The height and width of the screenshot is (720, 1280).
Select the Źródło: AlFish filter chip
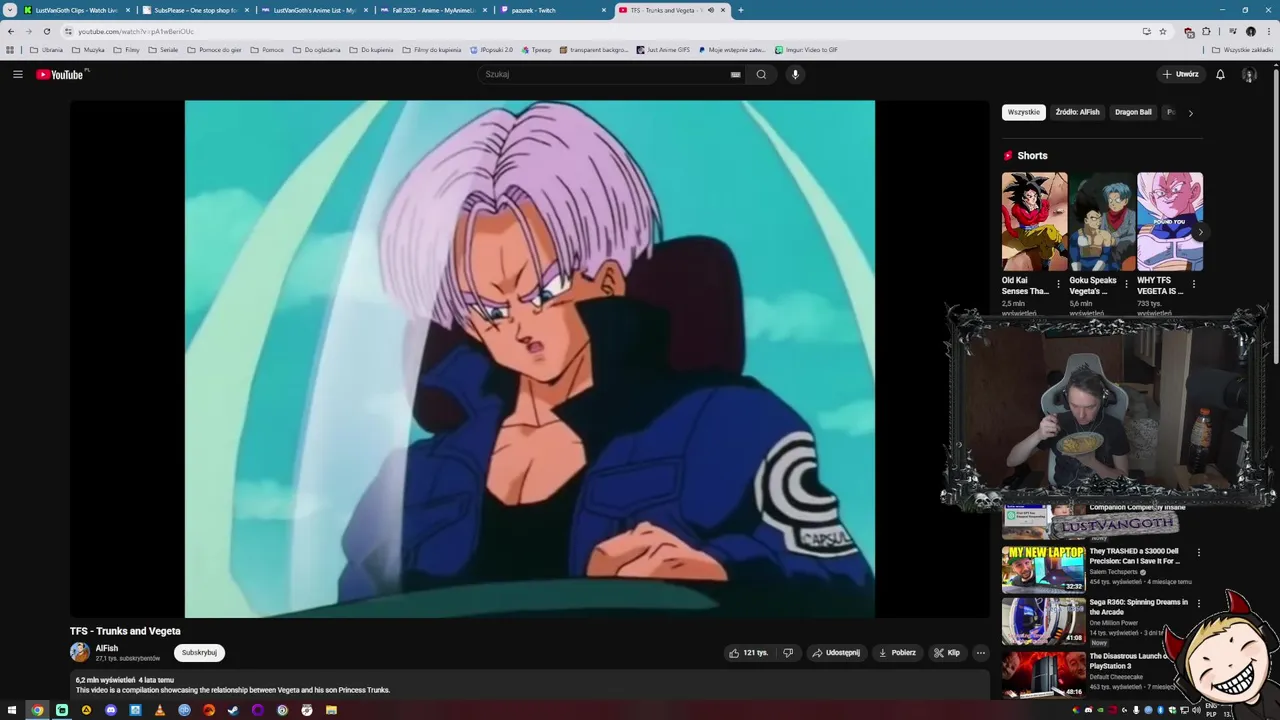click(x=1077, y=112)
